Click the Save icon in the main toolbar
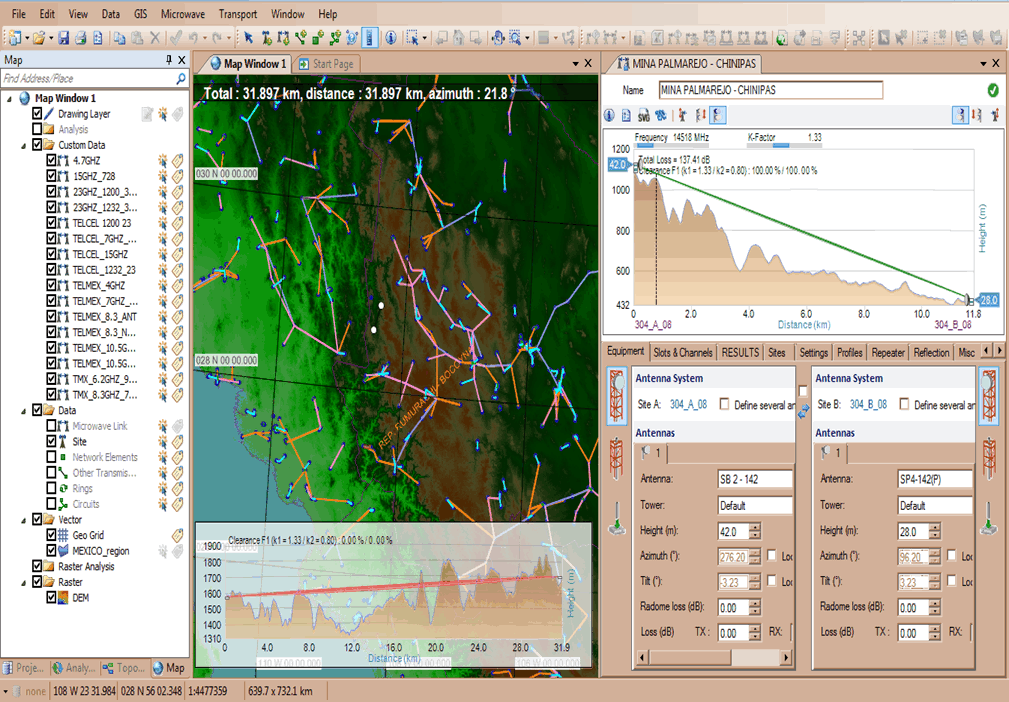The width and height of the screenshot is (1009, 702). [64, 38]
